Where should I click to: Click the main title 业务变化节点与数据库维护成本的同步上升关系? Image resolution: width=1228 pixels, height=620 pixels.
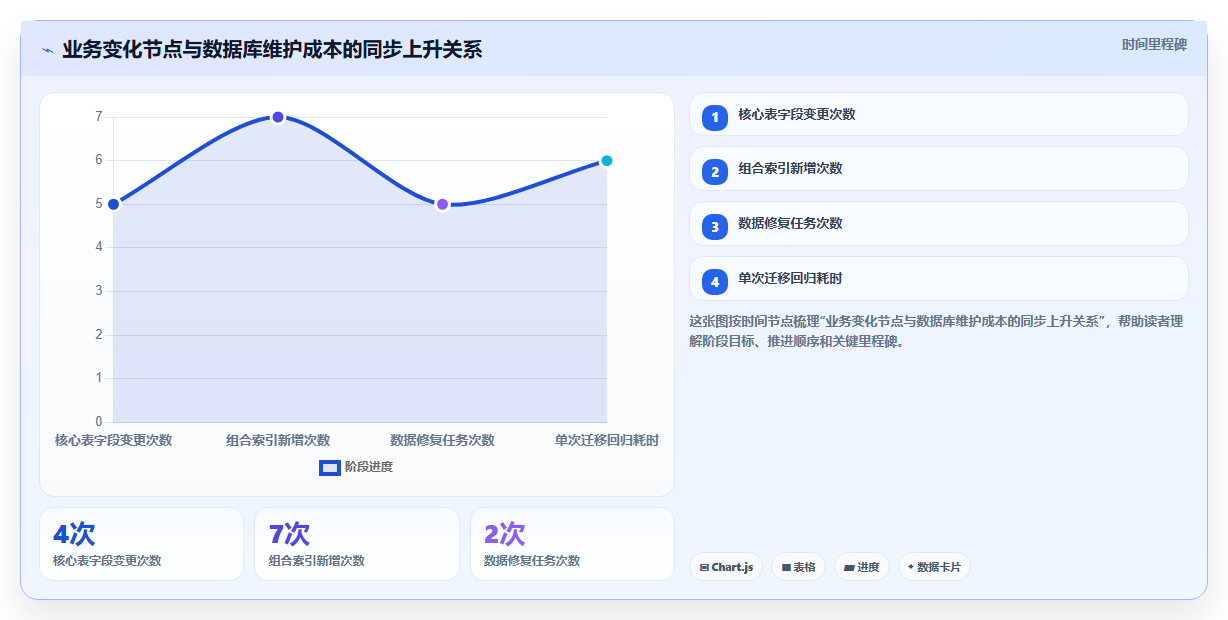(272, 49)
